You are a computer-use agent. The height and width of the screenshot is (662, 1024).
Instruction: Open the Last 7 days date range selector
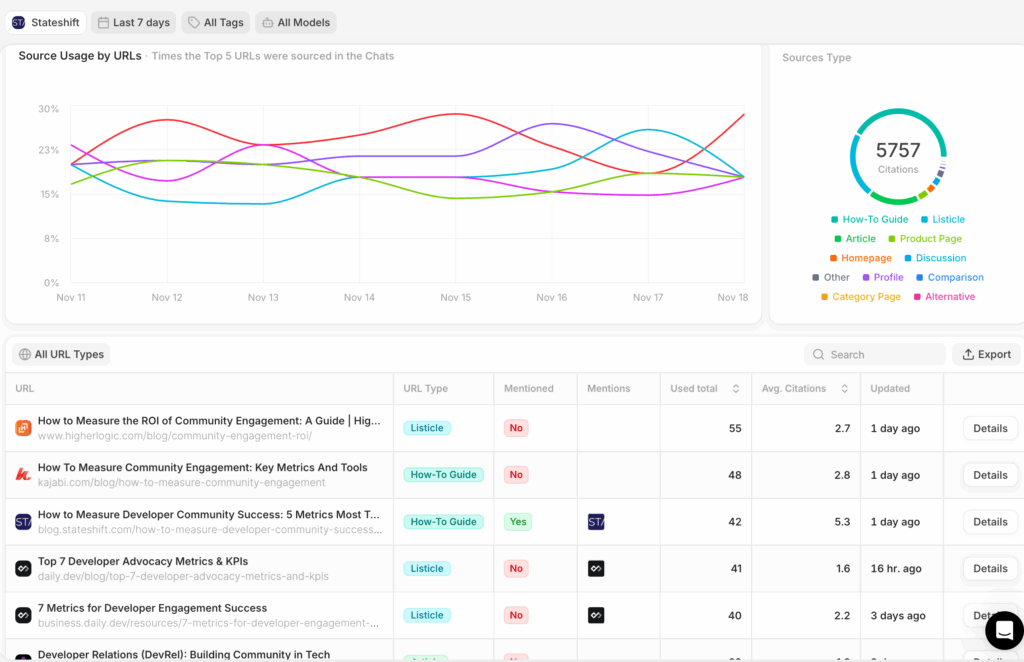(133, 22)
